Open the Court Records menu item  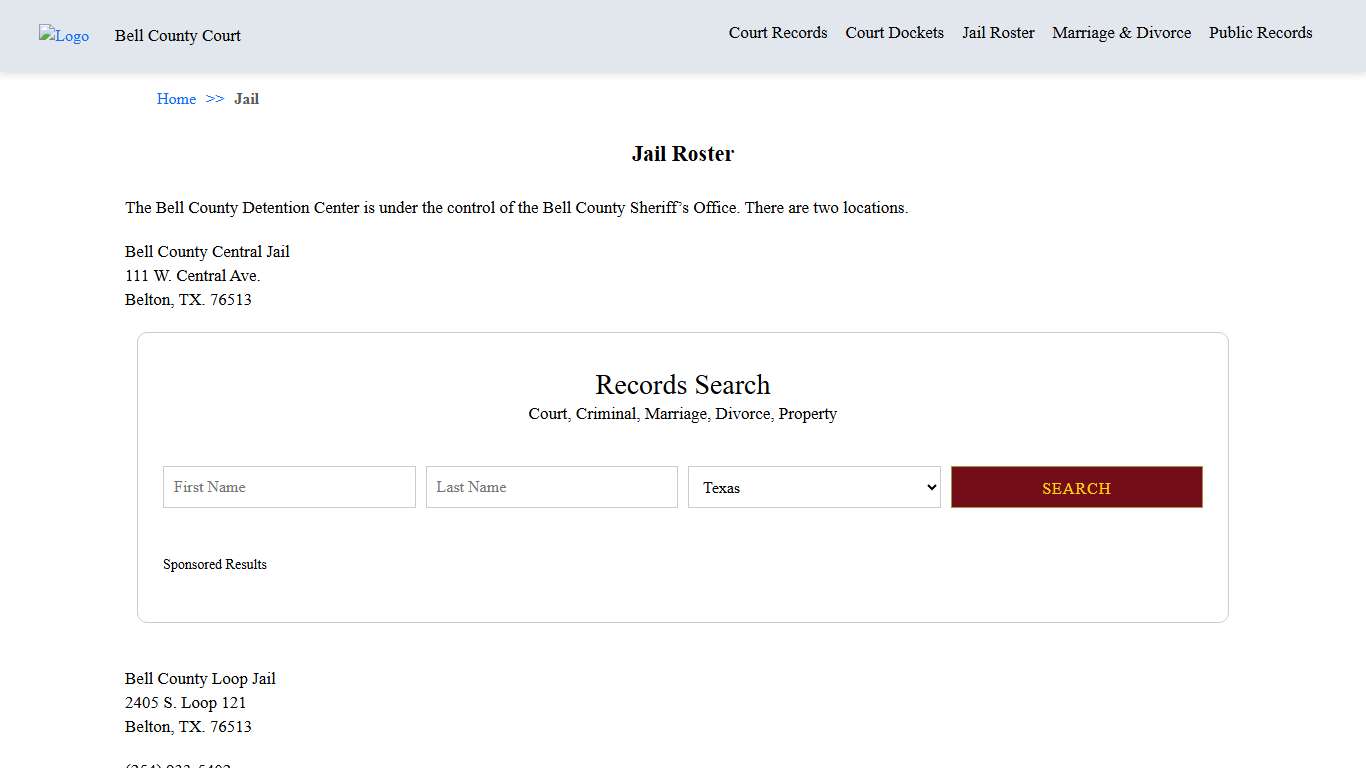click(777, 33)
